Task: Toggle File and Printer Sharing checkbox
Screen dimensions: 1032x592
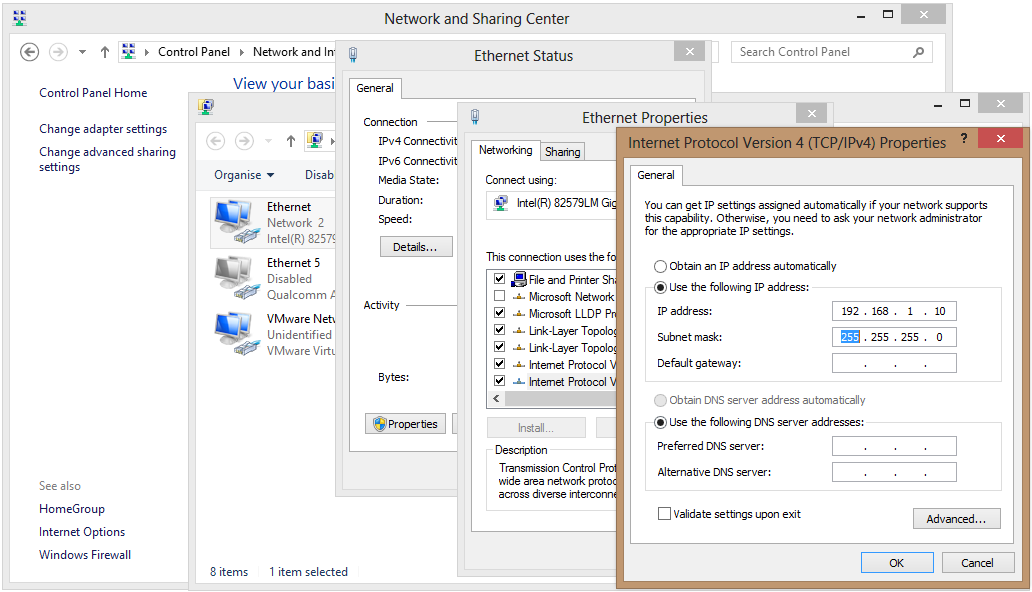Action: coord(500,279)
